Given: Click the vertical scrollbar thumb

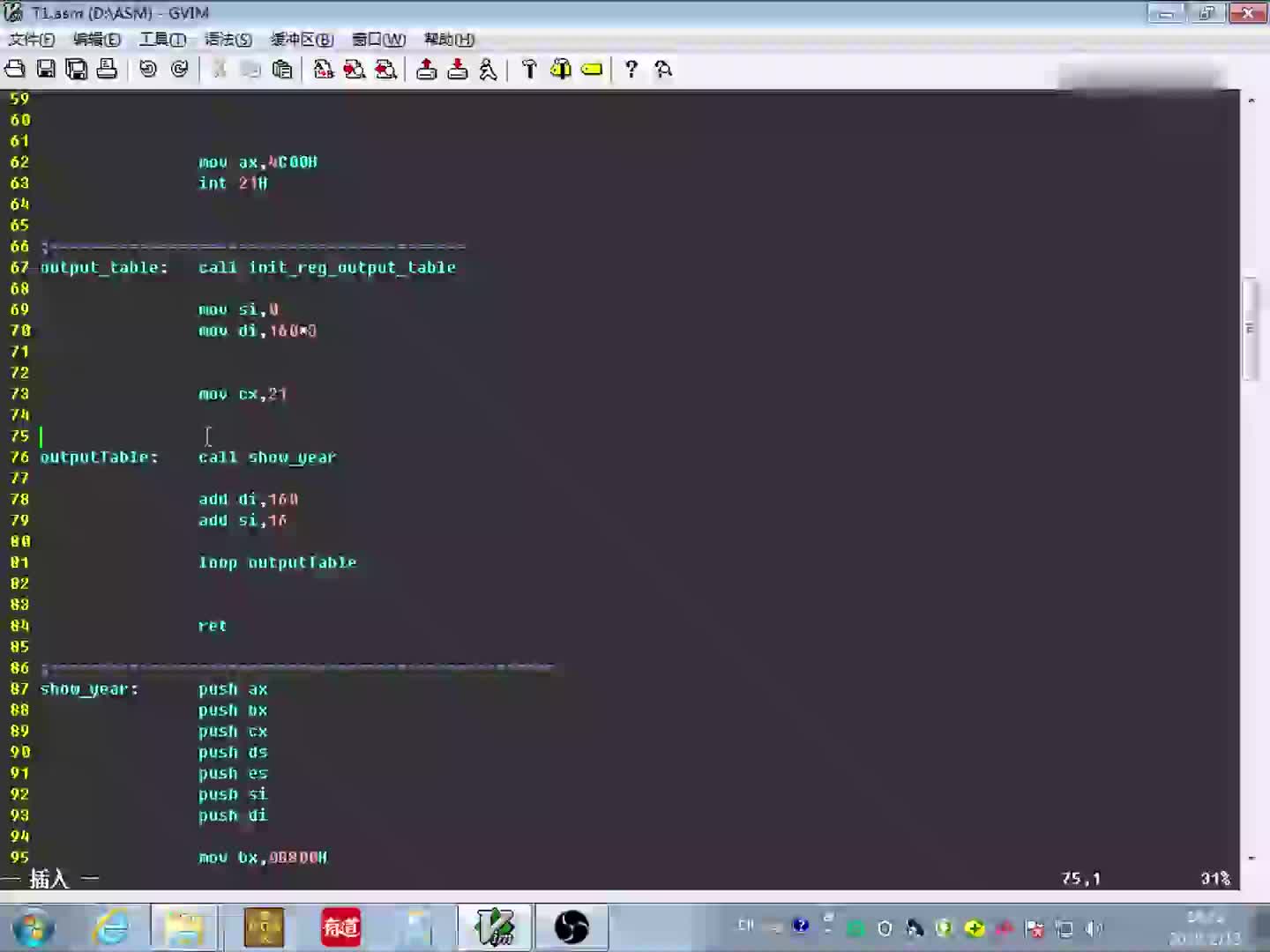Looking at the screenshot, I should [1251, 328].
